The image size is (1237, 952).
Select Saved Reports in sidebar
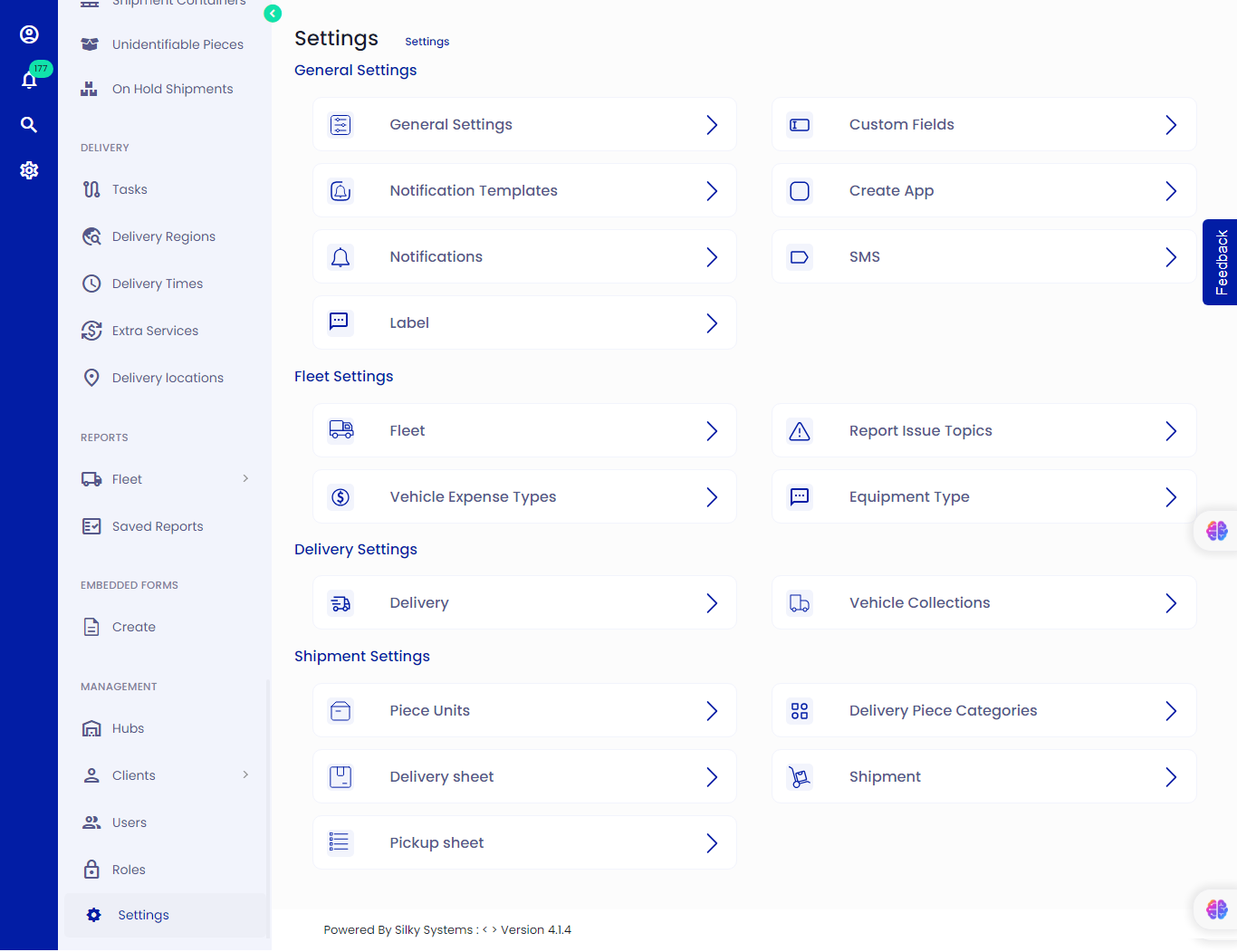point(157,526)
